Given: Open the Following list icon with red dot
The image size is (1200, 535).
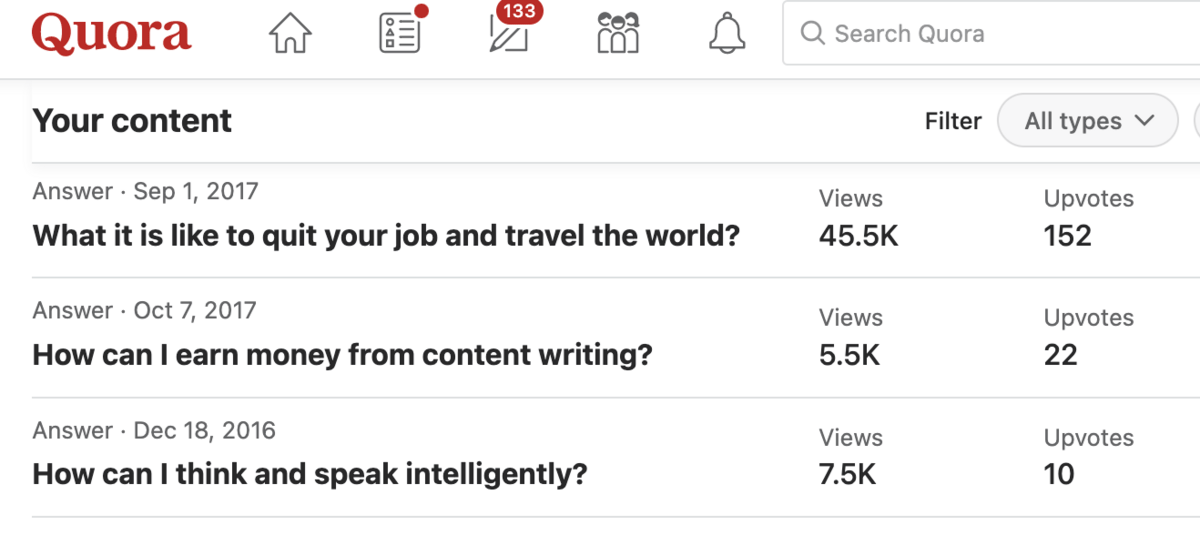Looking at the screenshot, I should pos(401,31).
